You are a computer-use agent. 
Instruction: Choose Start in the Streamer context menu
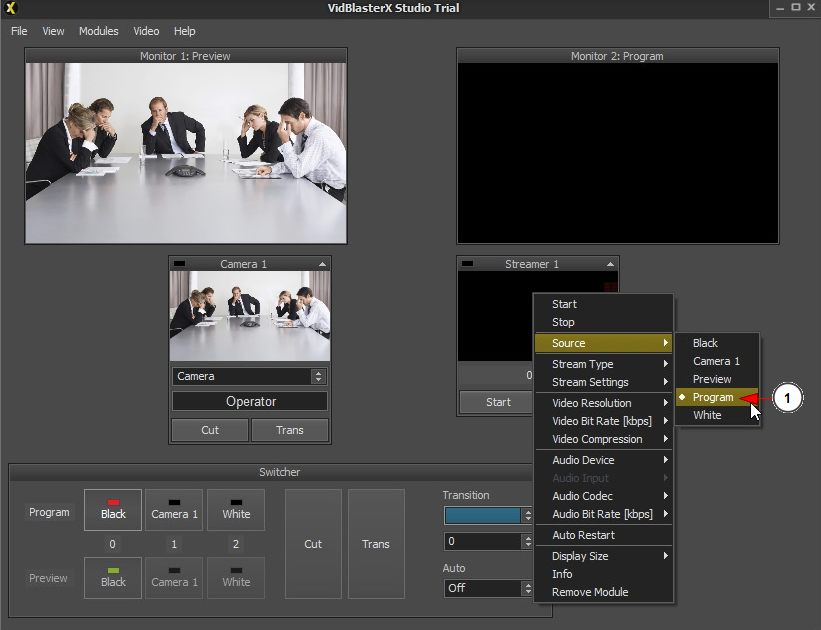604,304
